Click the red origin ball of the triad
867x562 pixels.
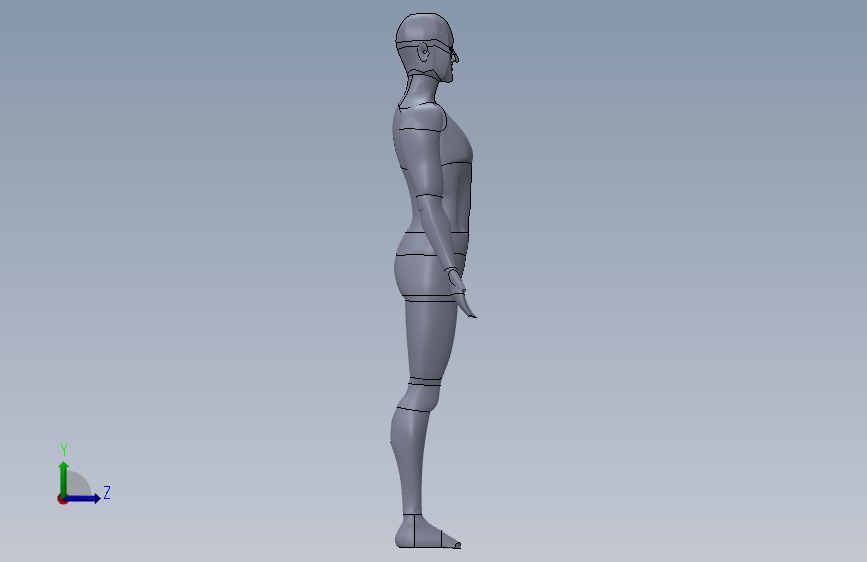[x=62, y=499]
